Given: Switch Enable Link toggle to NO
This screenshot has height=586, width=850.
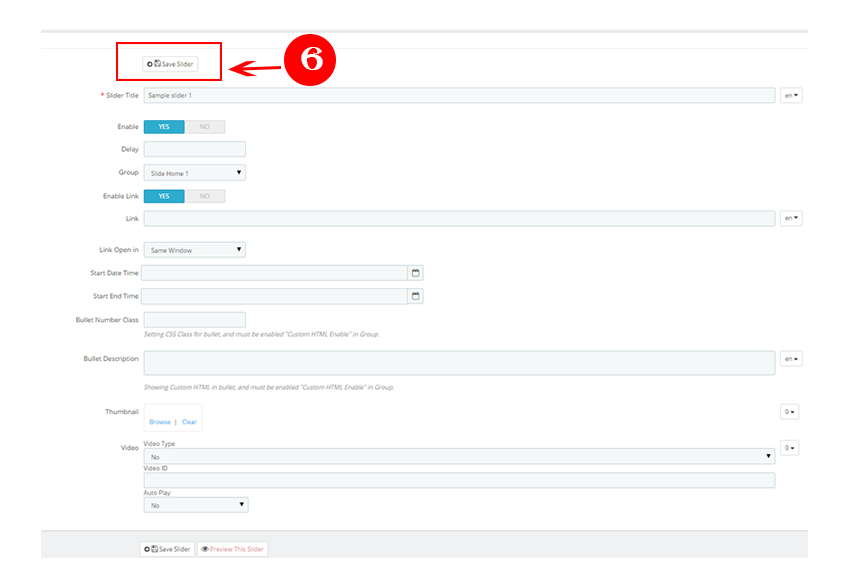Looking at the screenshot, I should pyautogui.click(x=205, y=196).
